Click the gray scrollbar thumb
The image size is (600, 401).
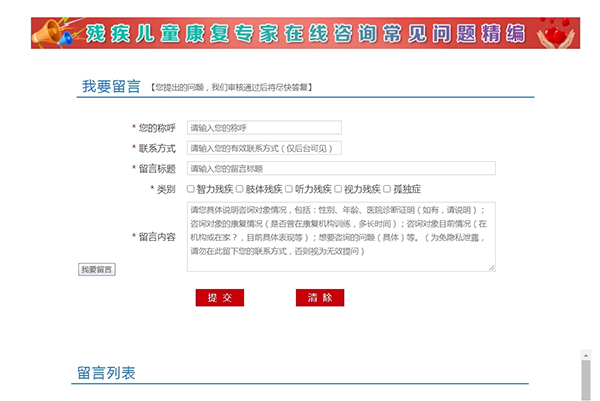tap(586, 380)
